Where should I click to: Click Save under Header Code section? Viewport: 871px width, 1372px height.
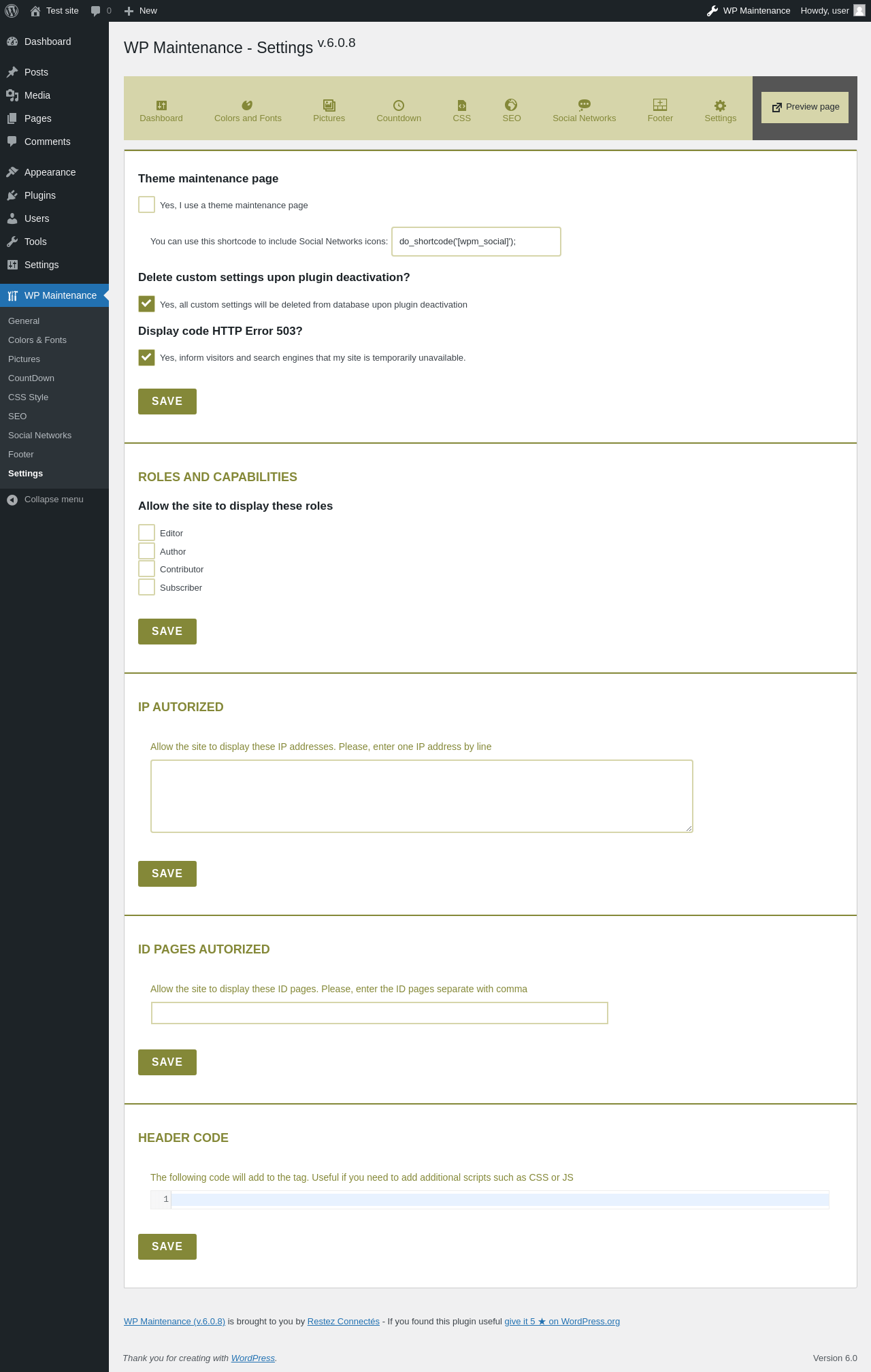pyautogui.click(x=167, y=1247)
